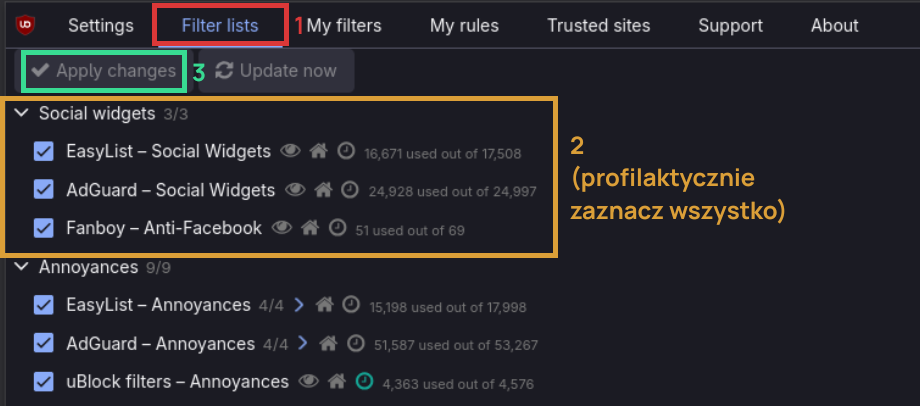Screen dimensions: 920x406
Task: View content of uBlock filters Annoyances
Action: tap(309, 382)
